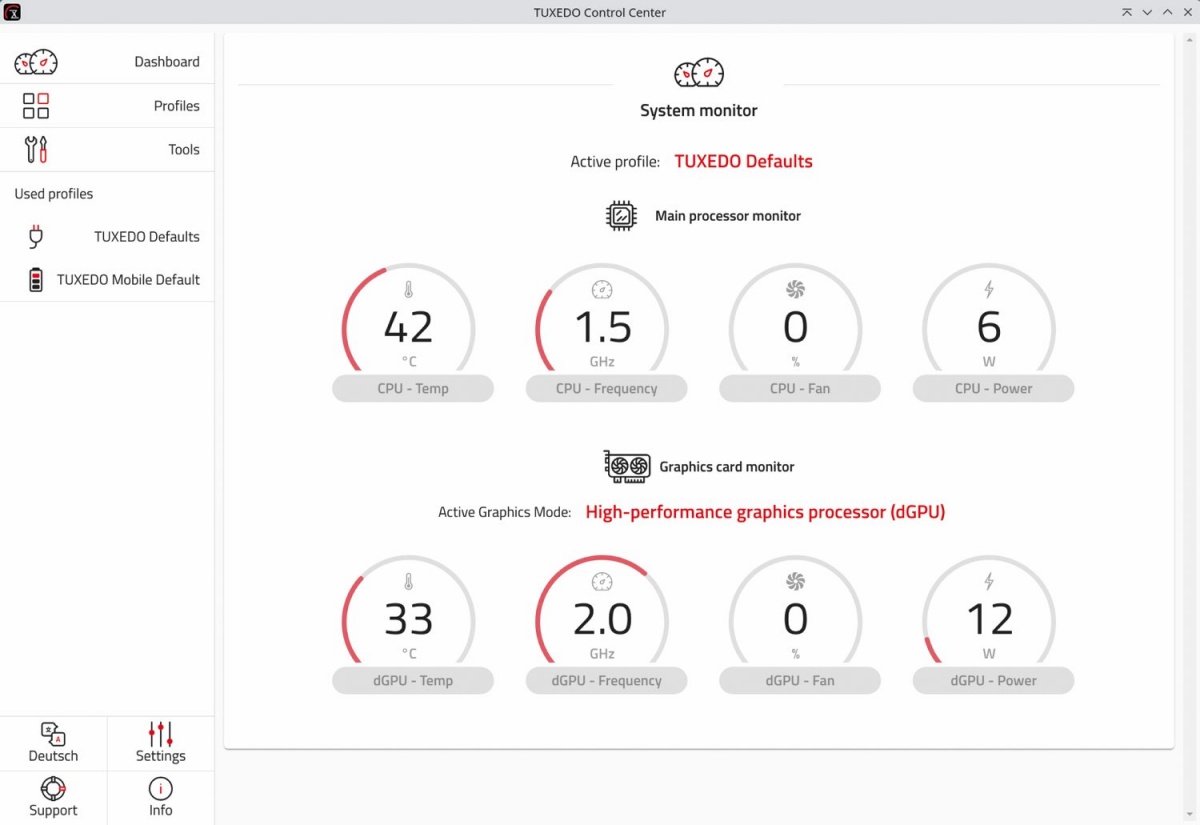Click the Settings sliders icon
This screenshot has height=825, width=1200.
click(x=160, y=734)
